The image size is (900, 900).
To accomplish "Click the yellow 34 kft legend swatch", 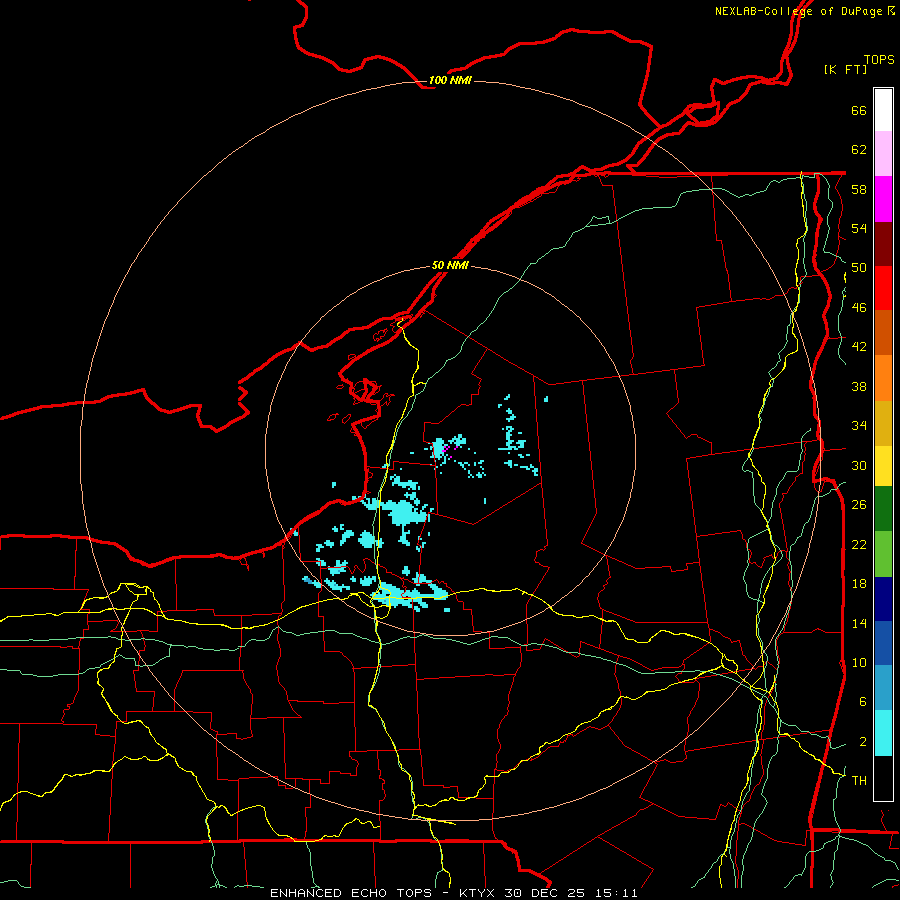I will point(883,465).
